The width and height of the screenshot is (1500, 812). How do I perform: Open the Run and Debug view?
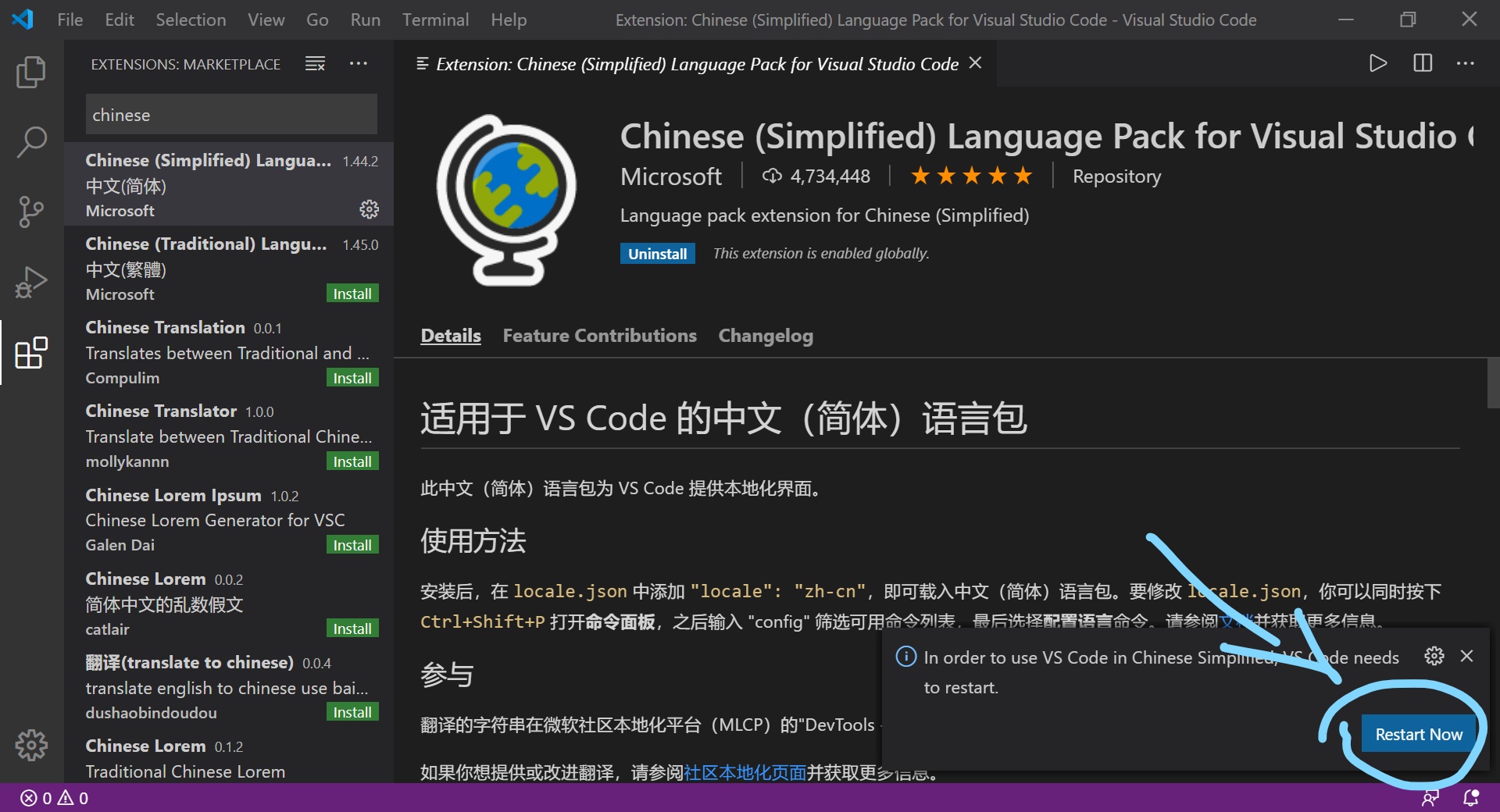click(x=31, y=282)
